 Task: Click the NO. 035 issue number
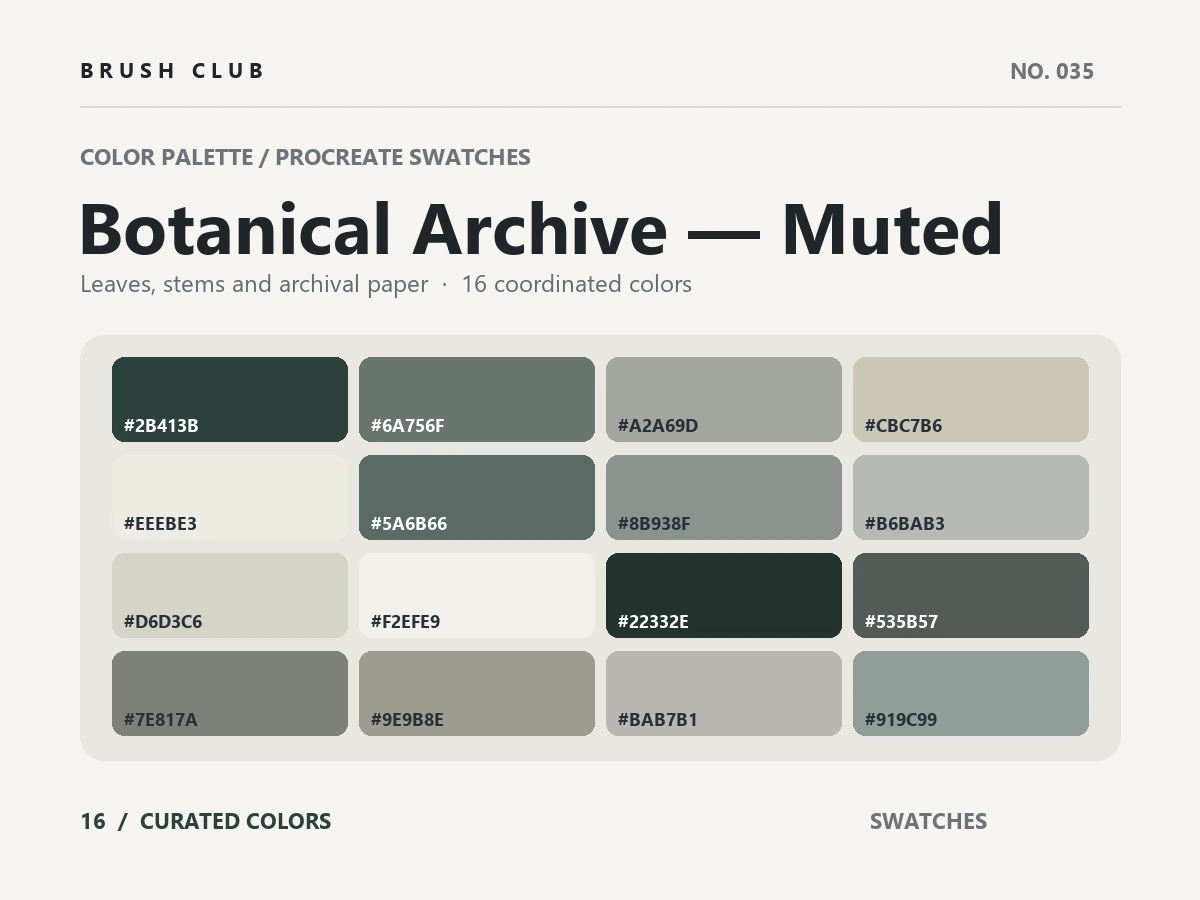(x=1052, y=71)
